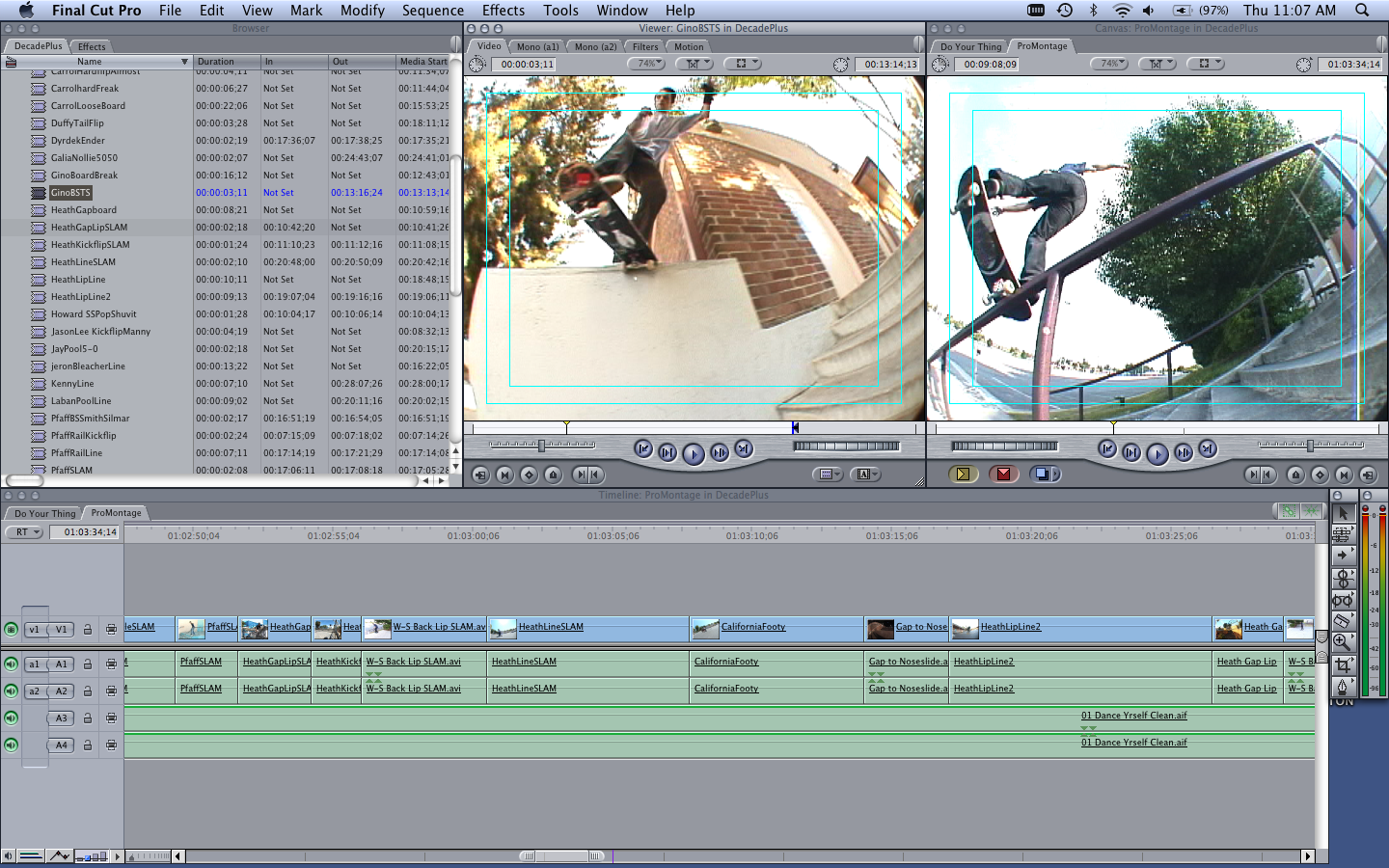The image size is (1389, 868).
Task: Lock the V1 video track
Action: pyautogui.click(x=88, y=630)
